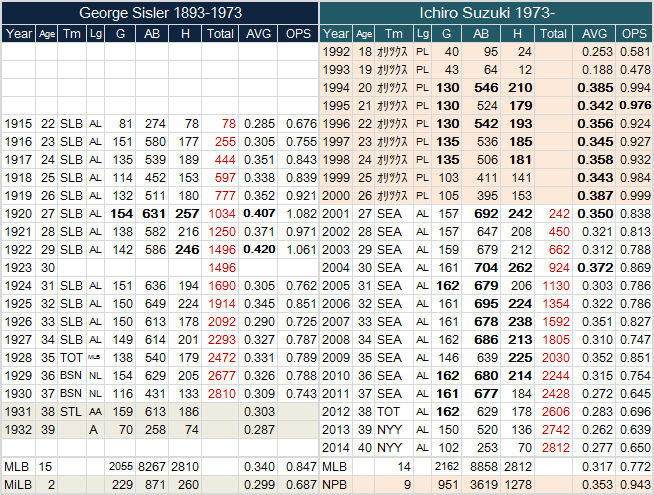
Task: Select Sisler's 1931 team cell STL
Action: pyautogui.click(x=72, y=412)
